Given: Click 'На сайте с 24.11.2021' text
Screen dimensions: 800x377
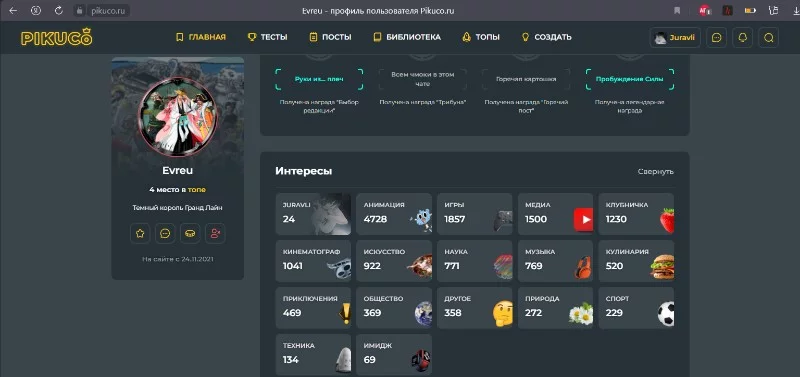Looking at the screenshot, I should tap(178, 259).
